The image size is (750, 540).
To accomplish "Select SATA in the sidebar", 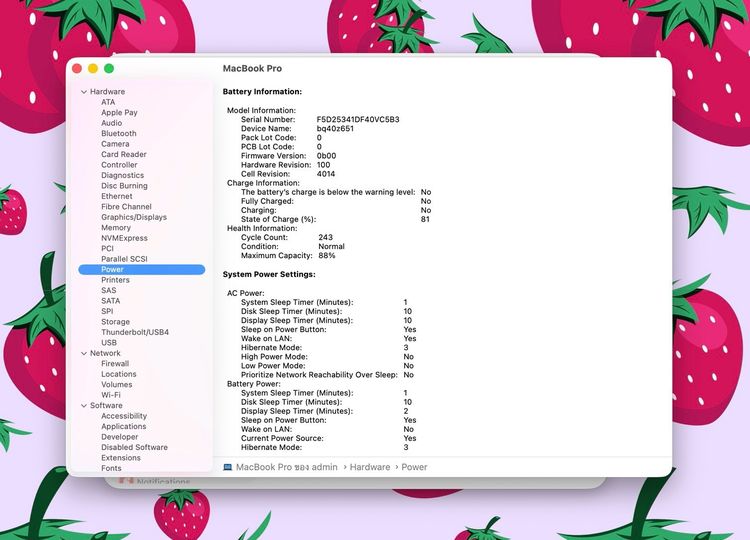I will pyautogui.click(x=110, y=301).
